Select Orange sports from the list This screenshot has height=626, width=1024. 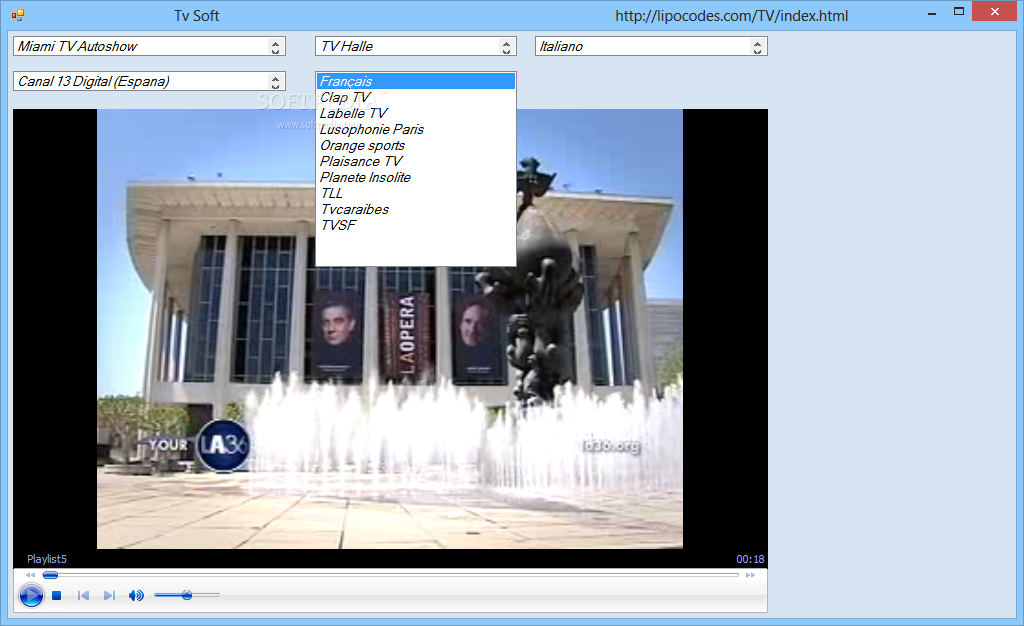[x=415, y=146]
